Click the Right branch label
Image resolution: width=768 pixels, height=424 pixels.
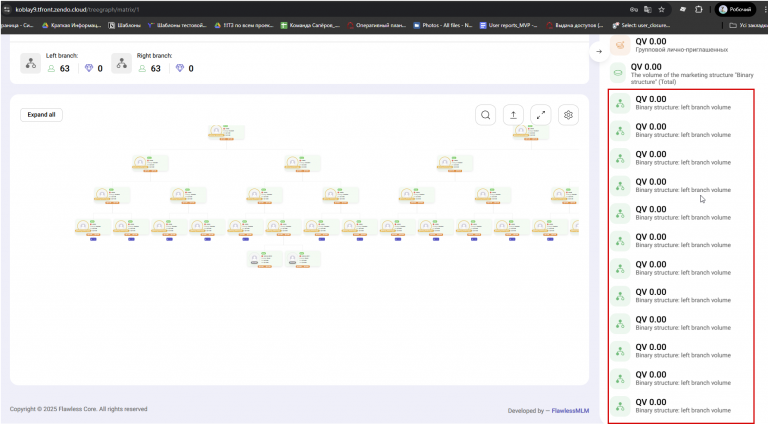[x=154, y=56]
